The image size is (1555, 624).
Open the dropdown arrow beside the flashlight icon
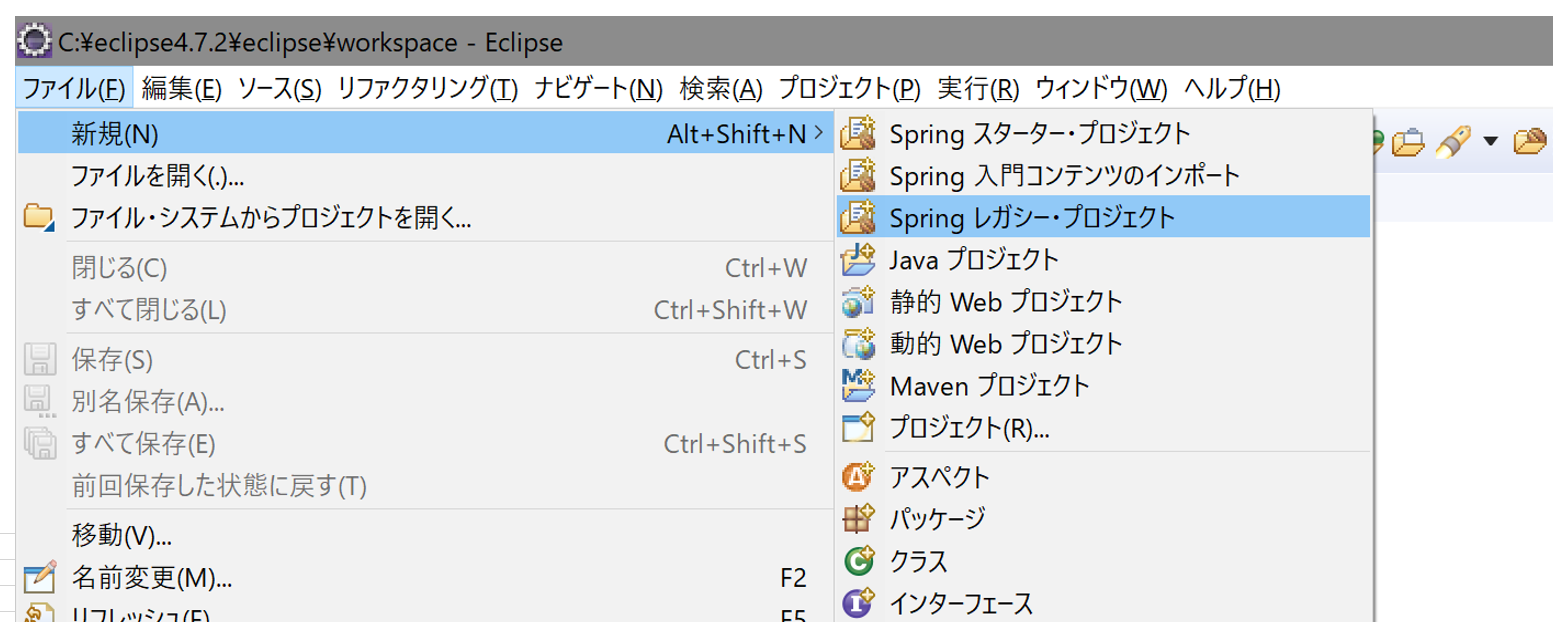coord(1489,142)
